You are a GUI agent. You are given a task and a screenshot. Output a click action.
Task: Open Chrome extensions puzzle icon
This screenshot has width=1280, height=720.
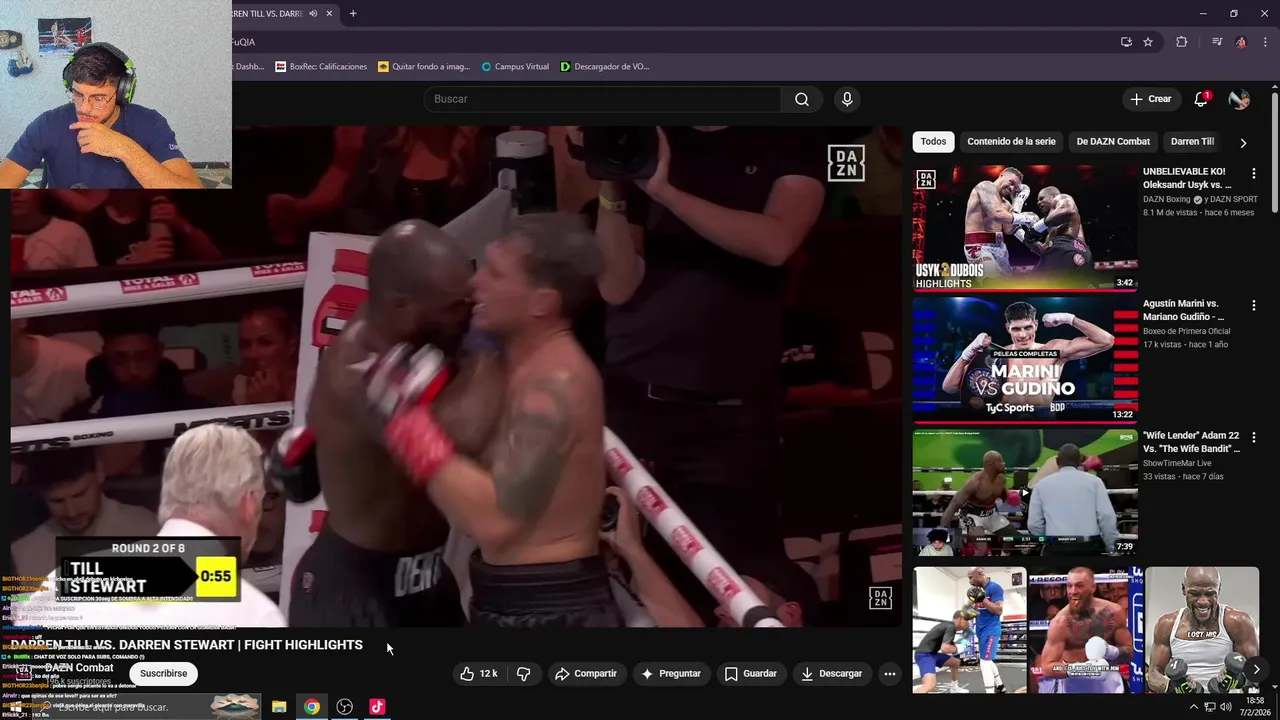(1182, 42)
